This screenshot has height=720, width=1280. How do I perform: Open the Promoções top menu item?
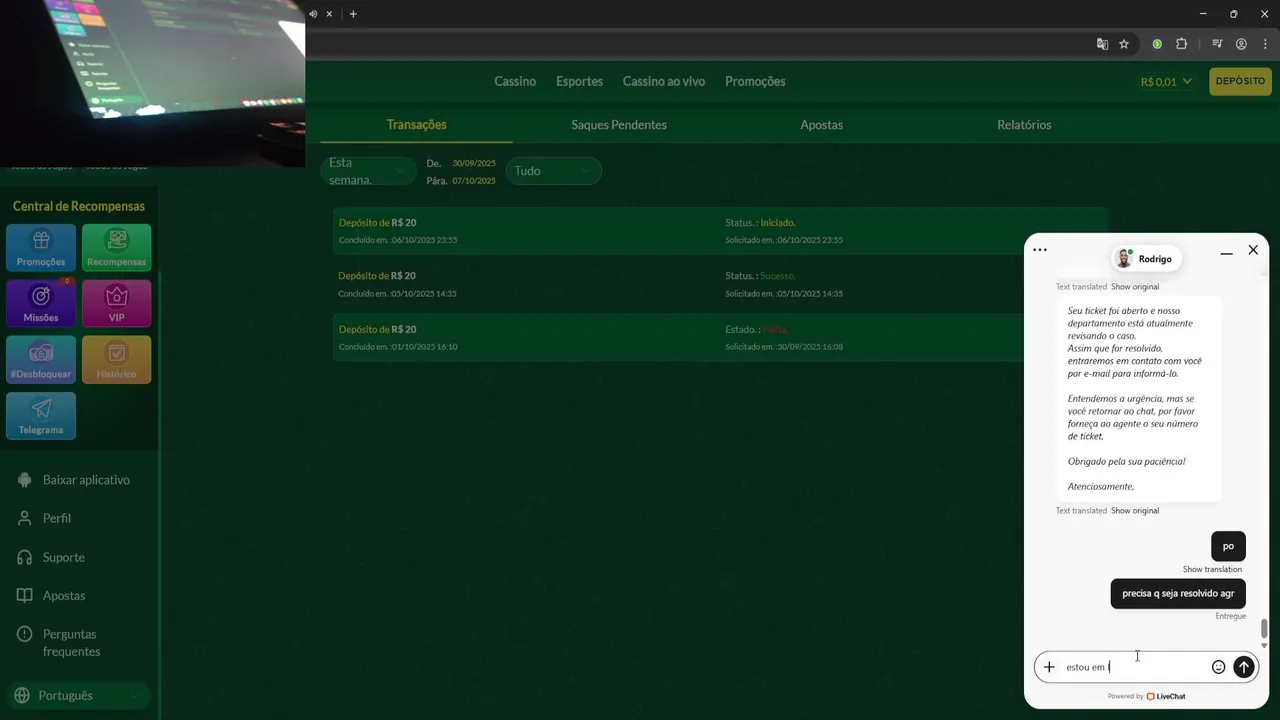click(x=755, y=81)
